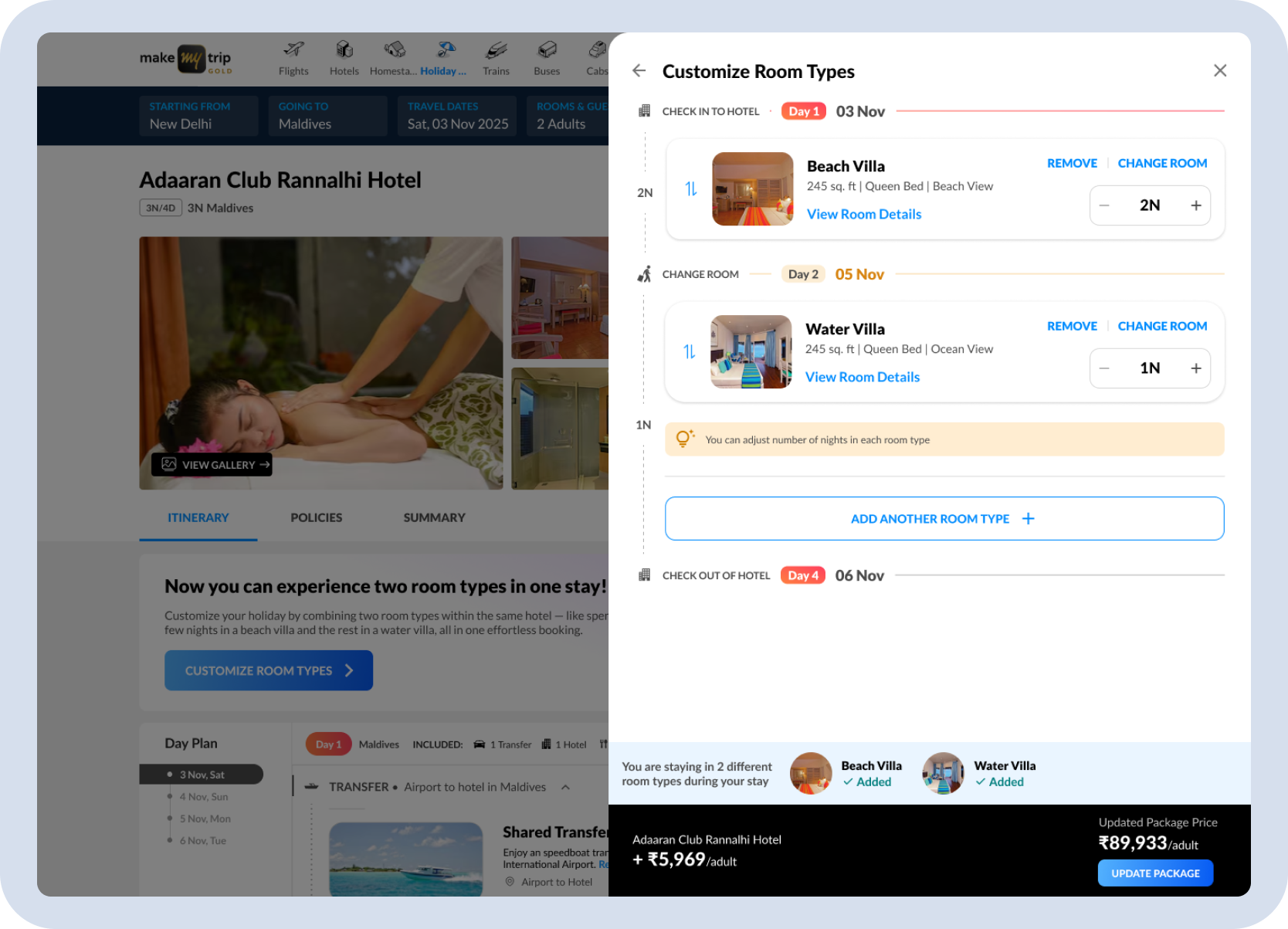Viewport: 1288px width, 929px height.
Task: Click the building icon beside Check Out
Action: click(644, 575)
